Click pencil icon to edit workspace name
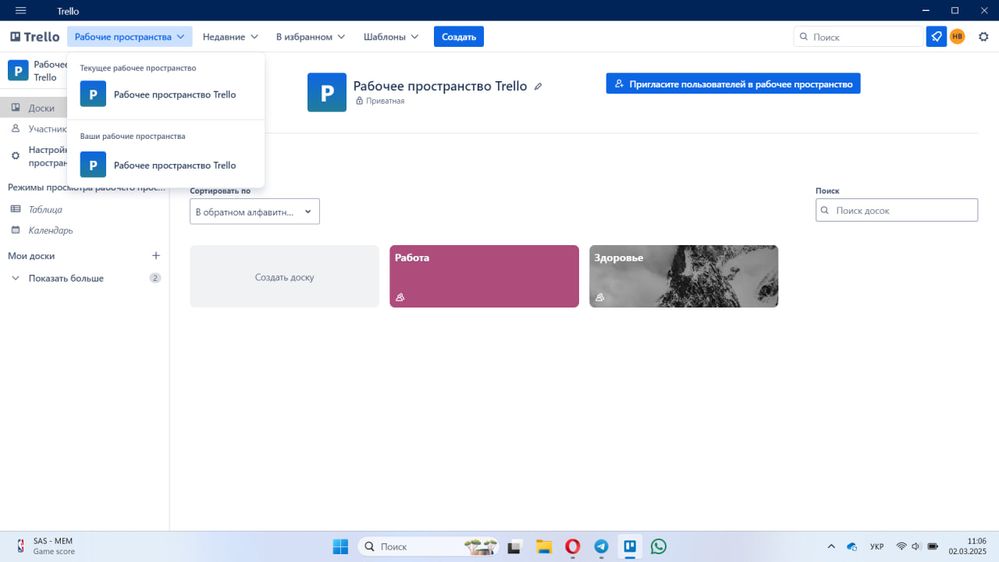The width and height of the screenshot is (999, 562). point(538,87)
